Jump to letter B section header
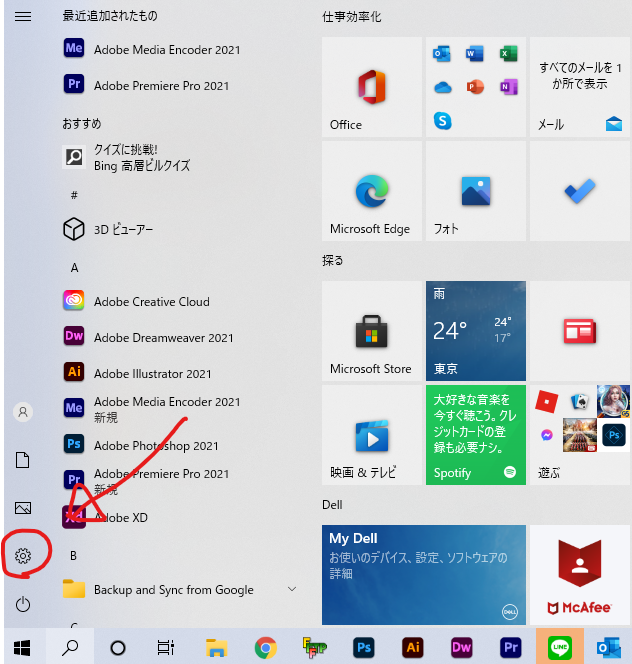This screenshot has width=632, height=664. pos(74,556)
